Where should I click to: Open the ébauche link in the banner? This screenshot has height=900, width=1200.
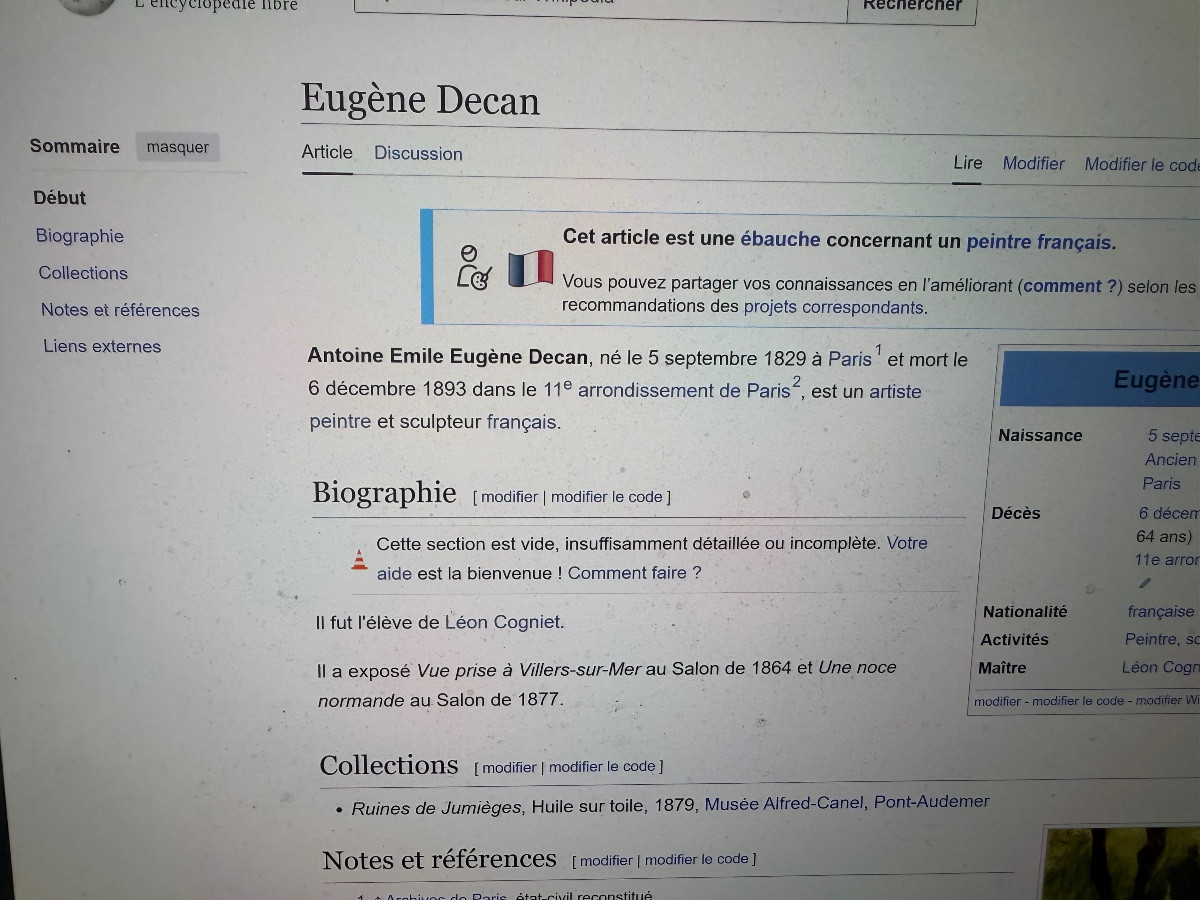click(x=780, y=240)
